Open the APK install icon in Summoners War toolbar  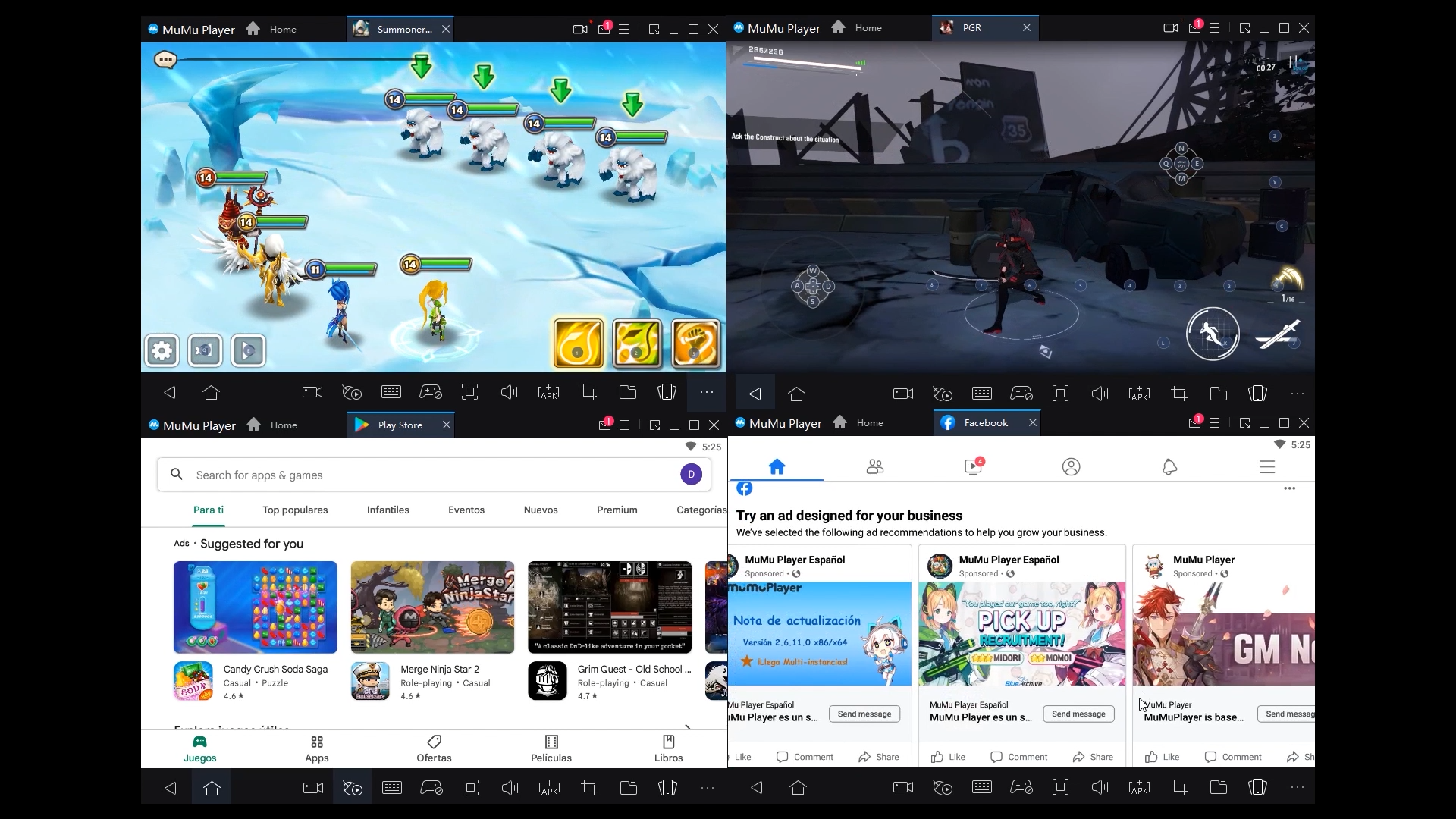click(548, 392)
